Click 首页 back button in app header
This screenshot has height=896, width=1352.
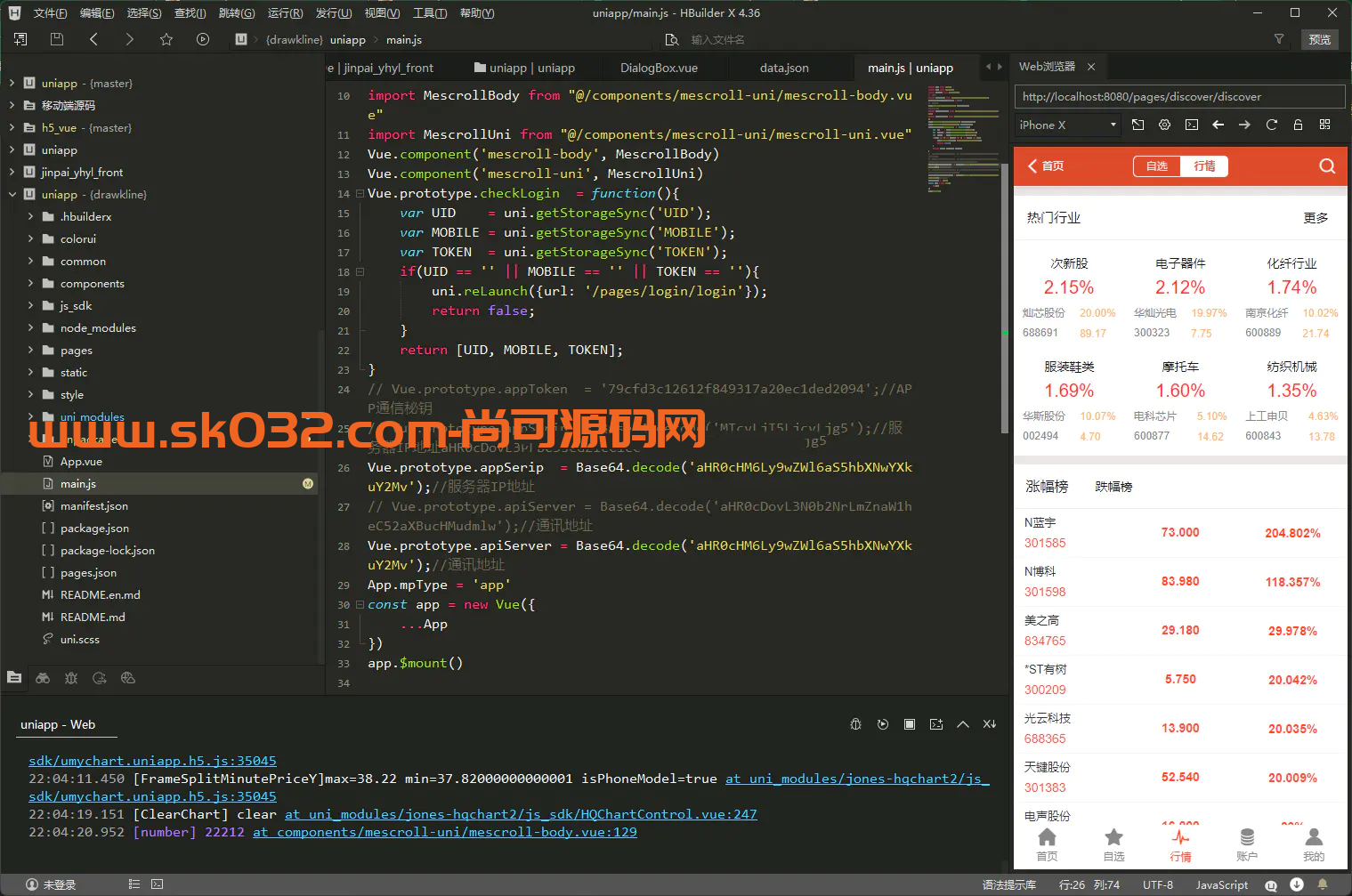tap(1046, 165)
